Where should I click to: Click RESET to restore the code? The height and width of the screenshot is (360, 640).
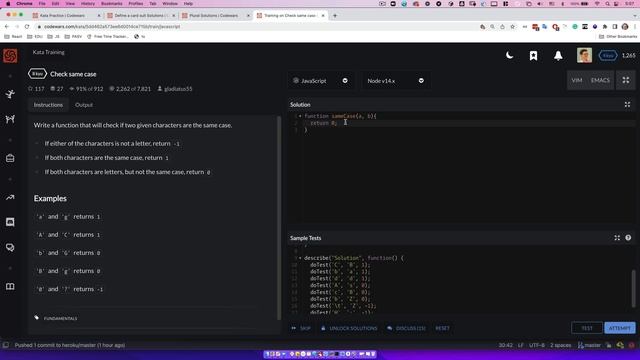pos(442,328)
